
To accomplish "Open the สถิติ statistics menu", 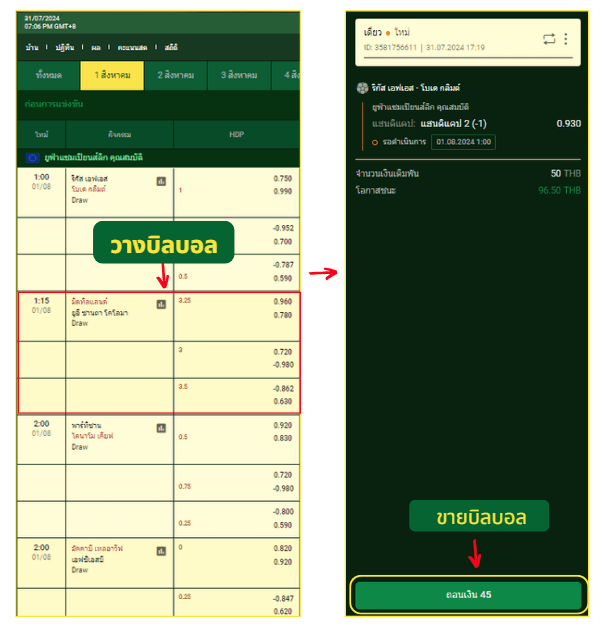I will (171, 47).
